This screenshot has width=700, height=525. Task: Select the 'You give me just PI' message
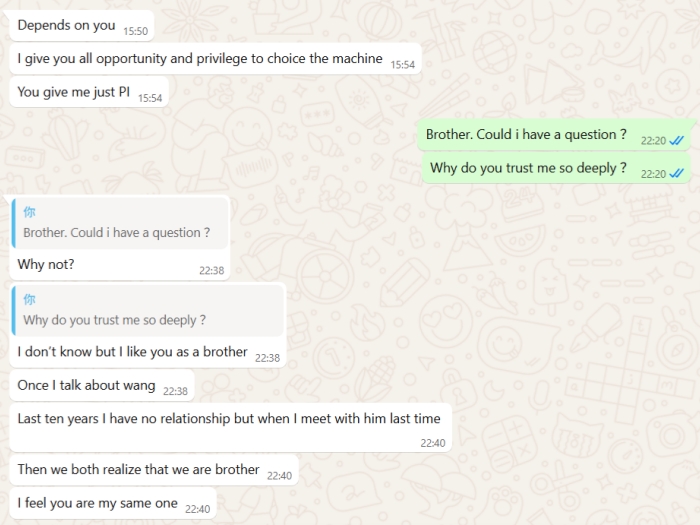[89, 92]
